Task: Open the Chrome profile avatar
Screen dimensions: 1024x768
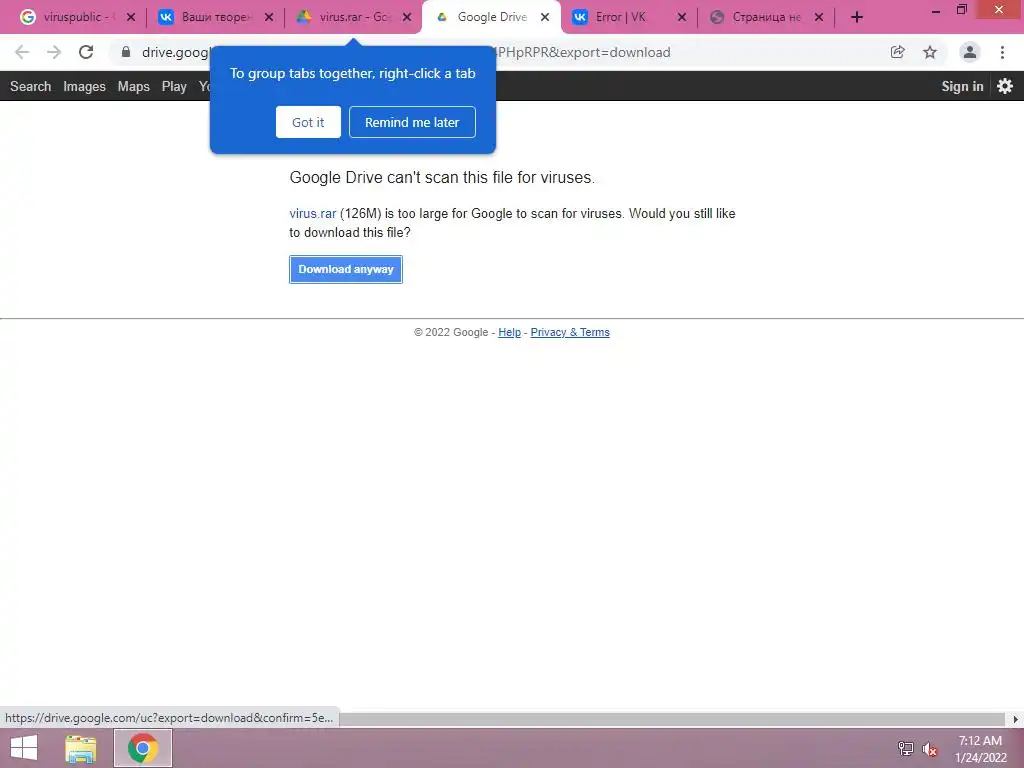Action: point(970,52)
